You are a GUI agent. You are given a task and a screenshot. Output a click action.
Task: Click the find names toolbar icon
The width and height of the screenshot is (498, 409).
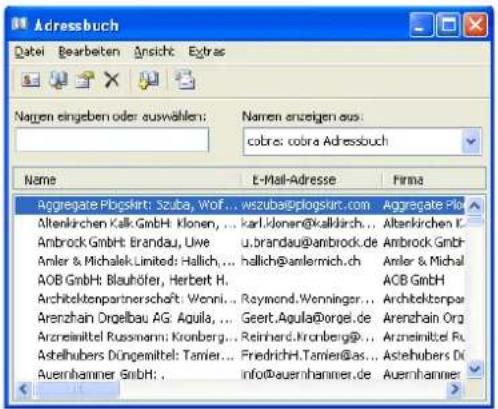pos(58,80)
